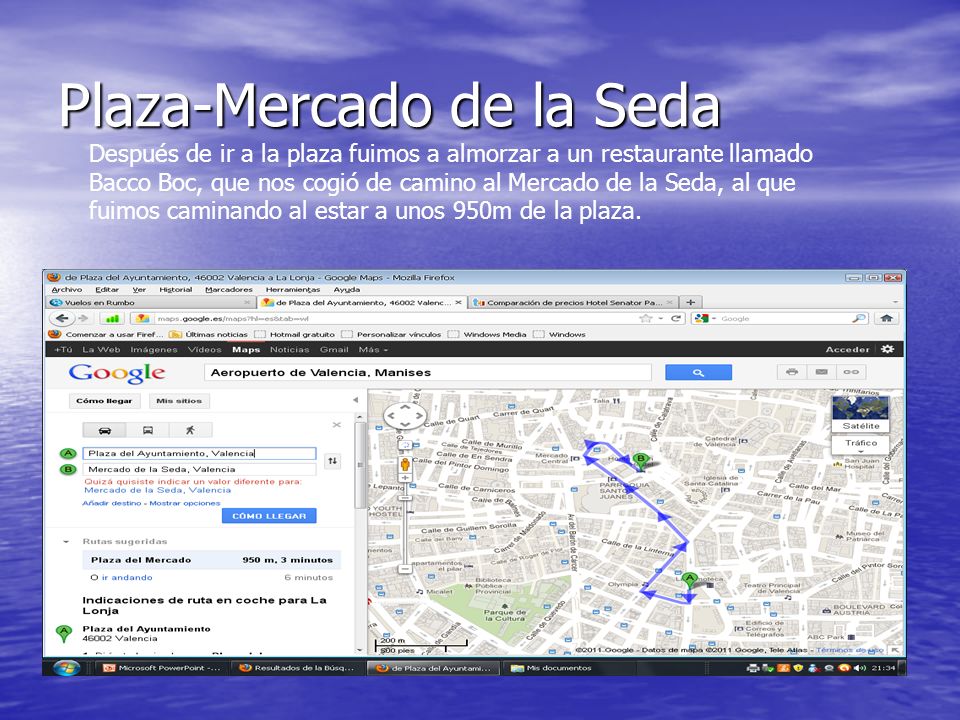Open Google settings gear icon
This screenshot has height=720, width=960.
click(888, 349)
